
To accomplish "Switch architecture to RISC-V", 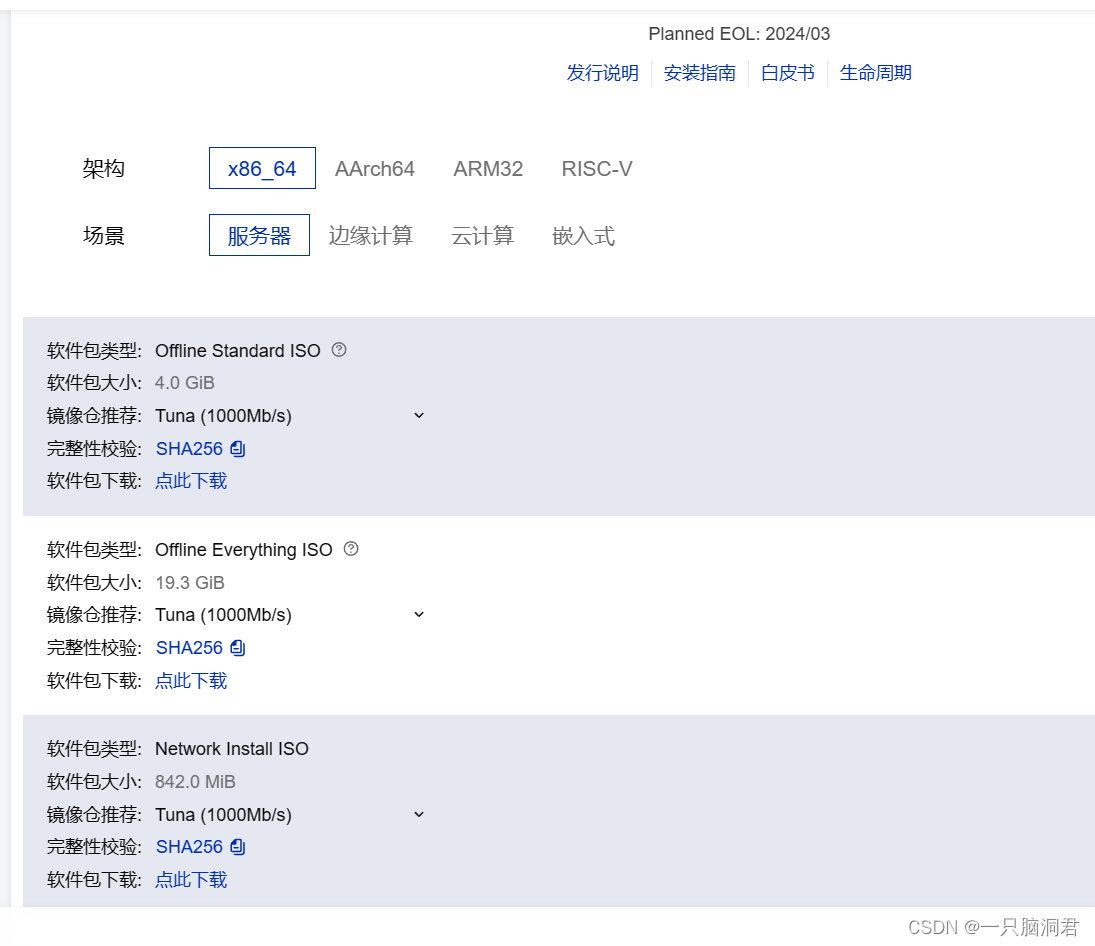I will pyautogui.click(x=596, y=168).
